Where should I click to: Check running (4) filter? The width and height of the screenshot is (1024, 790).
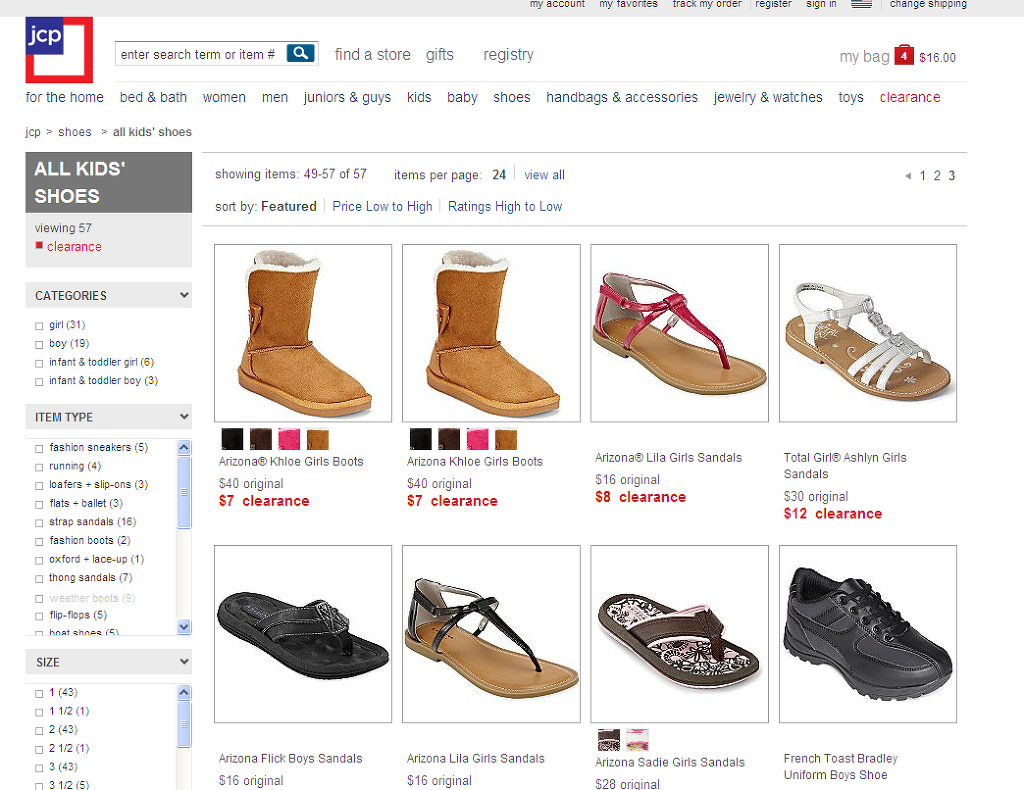[x=39, y=467]
